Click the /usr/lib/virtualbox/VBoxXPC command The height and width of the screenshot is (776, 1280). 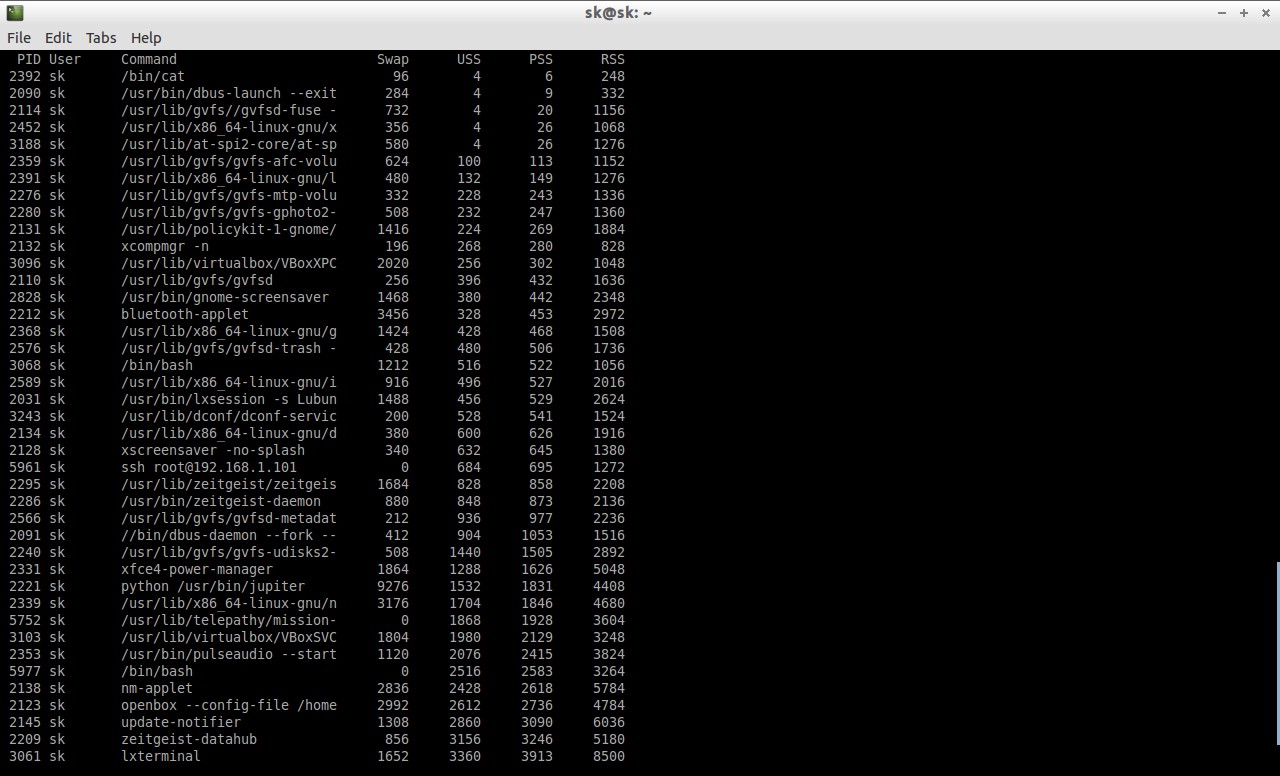pyautogui.click(x=229, y=263)
